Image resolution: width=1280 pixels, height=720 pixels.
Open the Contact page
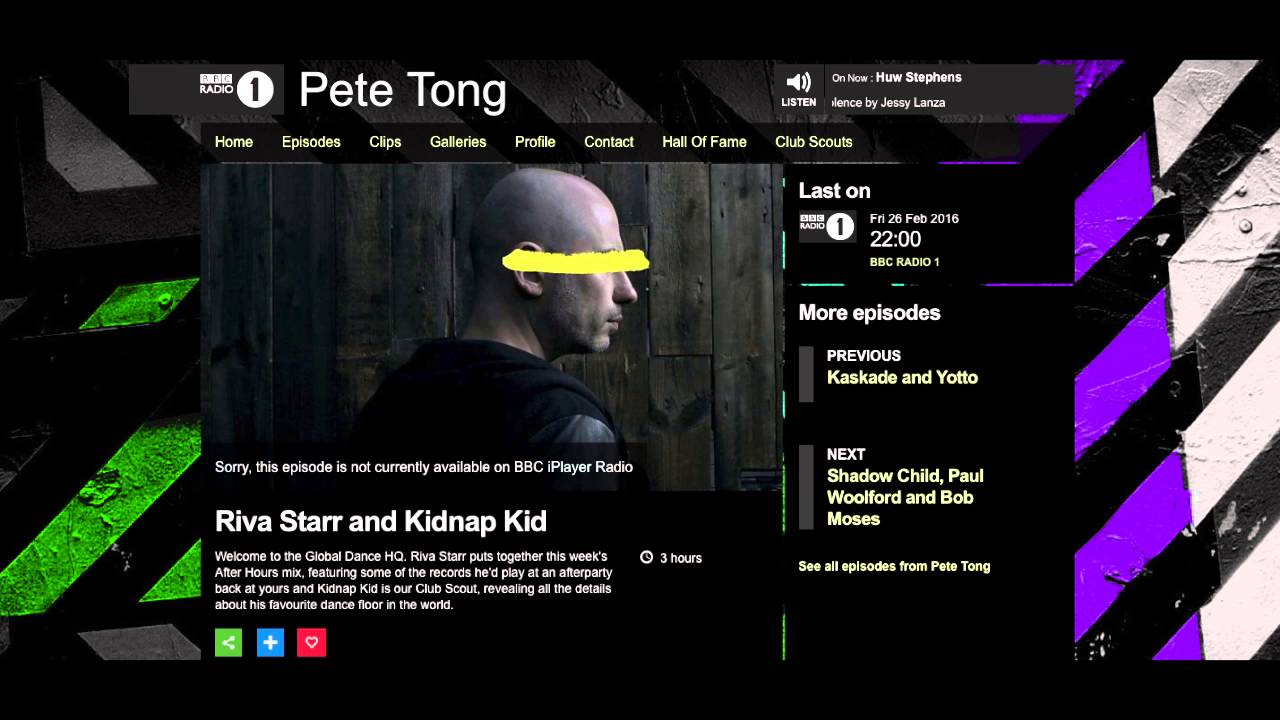(x=609, y=142)
